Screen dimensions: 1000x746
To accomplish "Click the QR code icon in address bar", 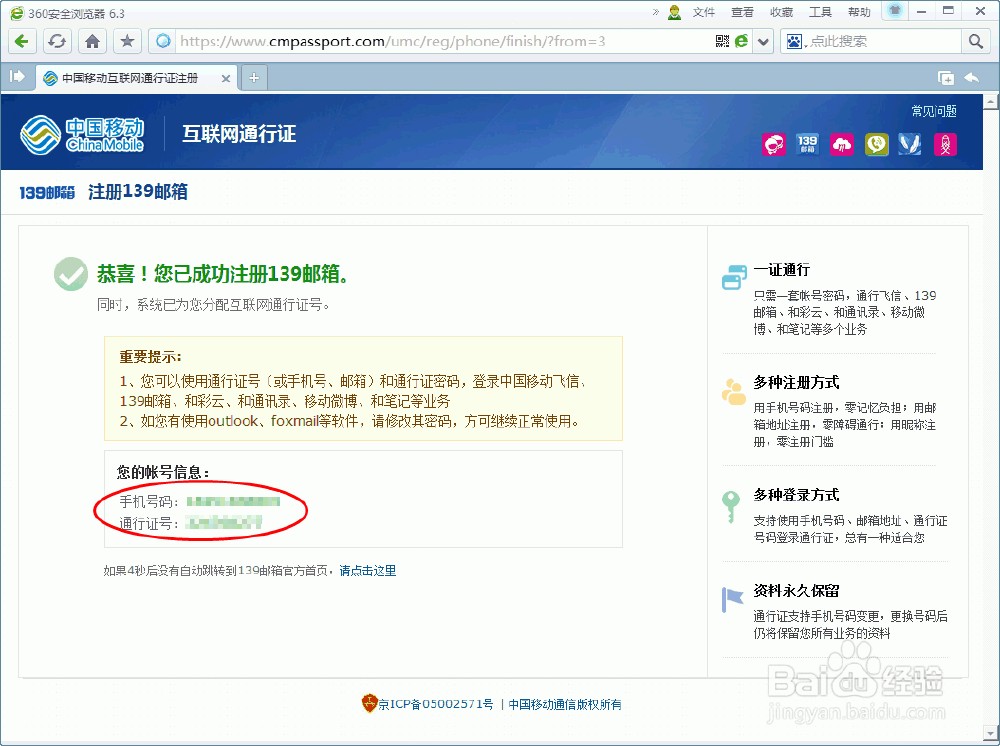I will coord(722,41).
